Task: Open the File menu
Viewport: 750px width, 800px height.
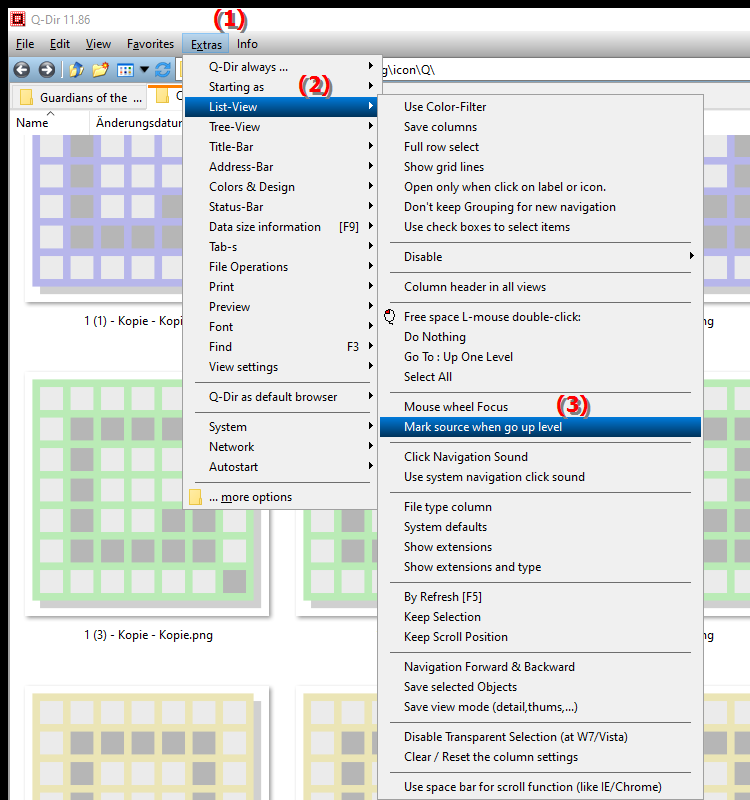Action: [x=25, y=44]
